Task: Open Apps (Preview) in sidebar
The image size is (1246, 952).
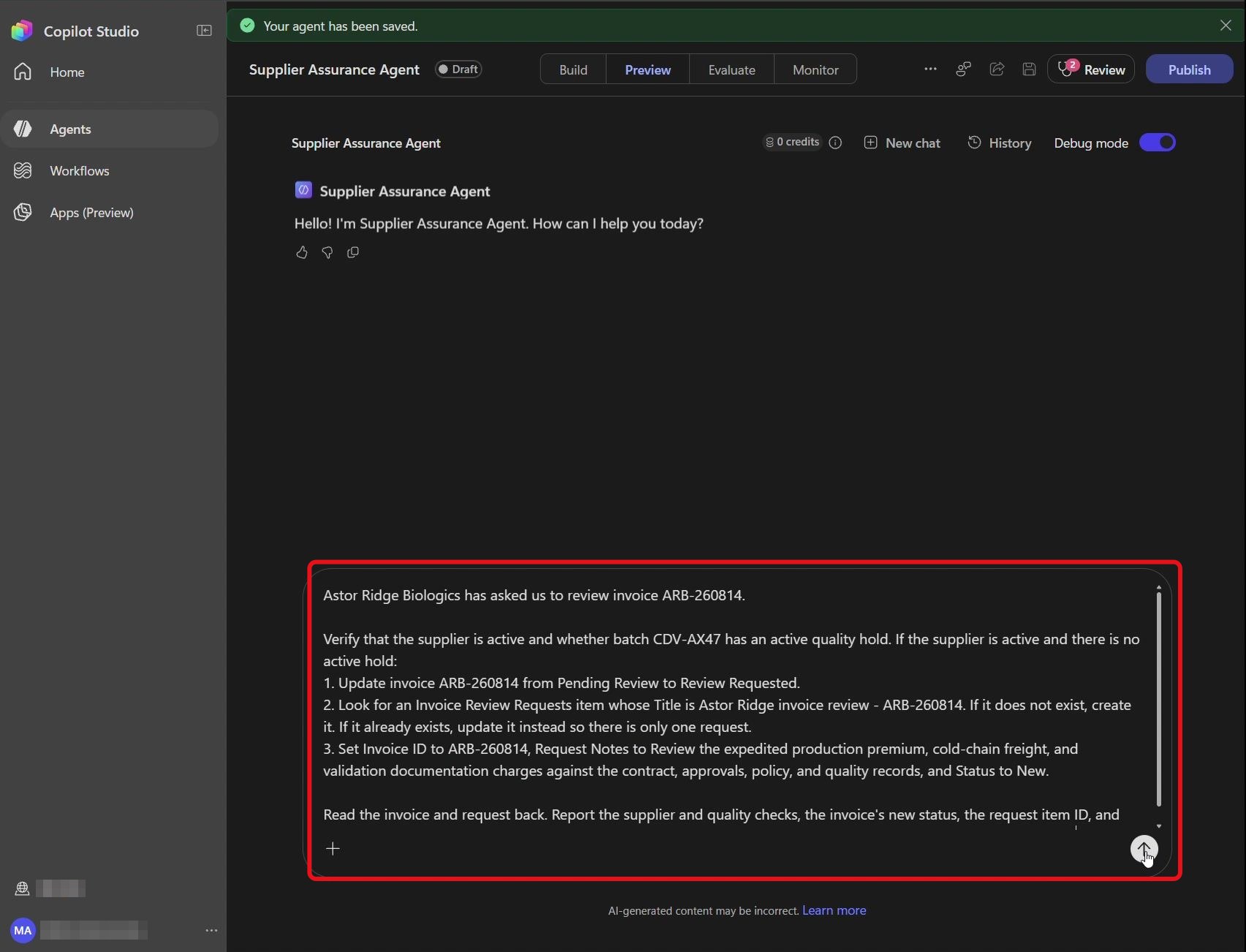Action: 110,212
